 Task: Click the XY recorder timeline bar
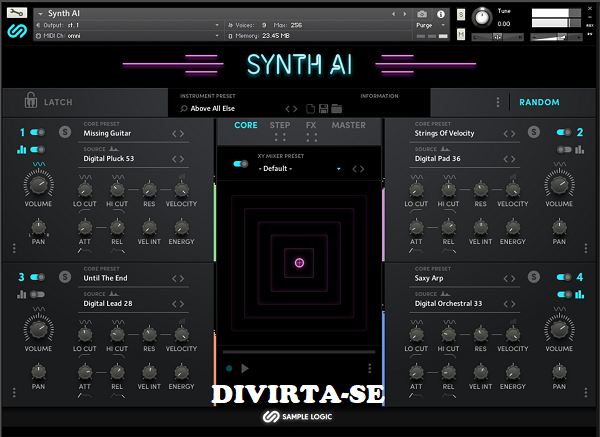click(299, 352)
